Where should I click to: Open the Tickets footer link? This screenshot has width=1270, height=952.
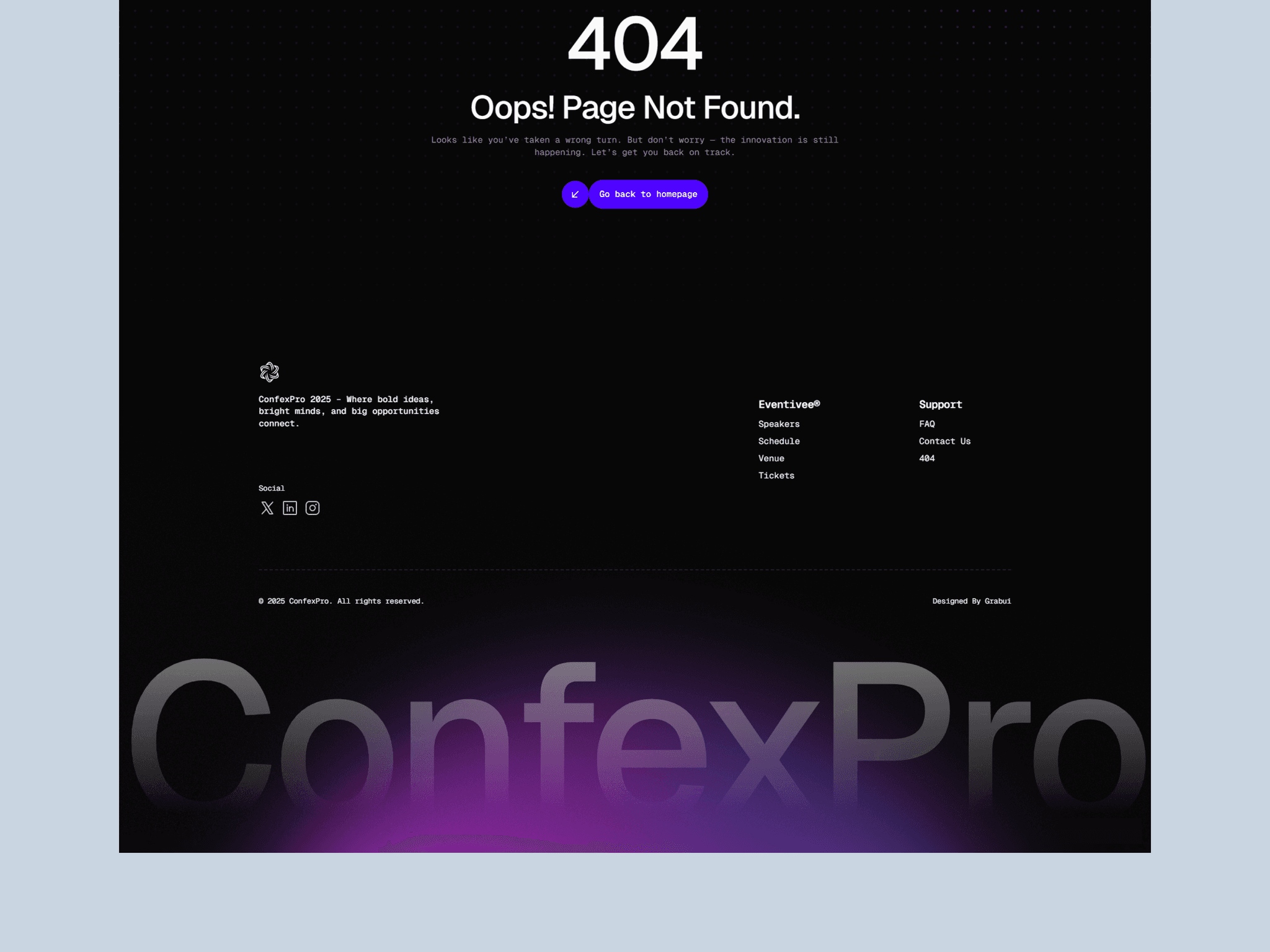click(776, 475)
